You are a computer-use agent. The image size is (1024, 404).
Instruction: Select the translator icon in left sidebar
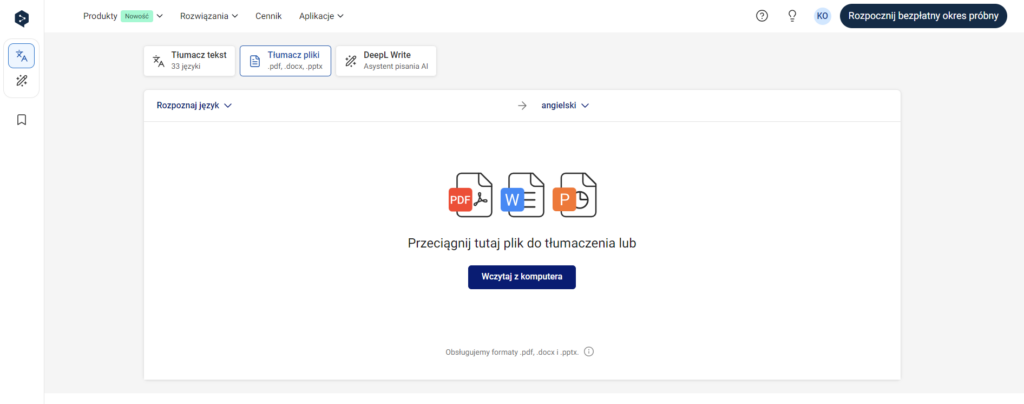click(22, 56)
